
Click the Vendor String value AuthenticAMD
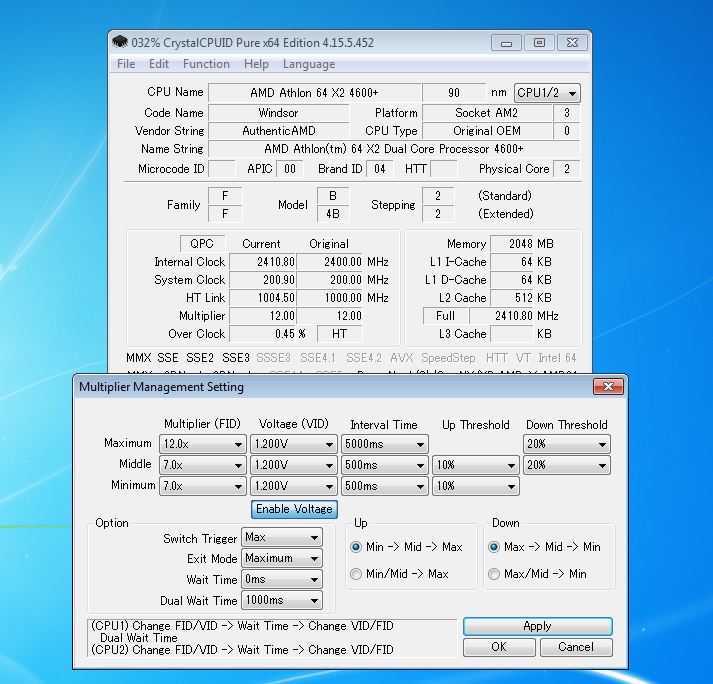(x=278, y=131)
